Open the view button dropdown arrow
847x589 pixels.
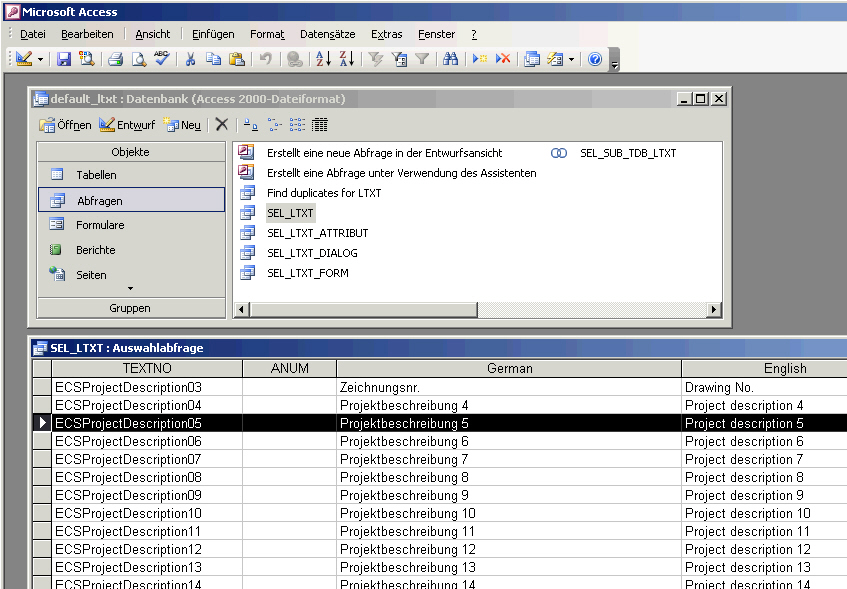point(41,59)
